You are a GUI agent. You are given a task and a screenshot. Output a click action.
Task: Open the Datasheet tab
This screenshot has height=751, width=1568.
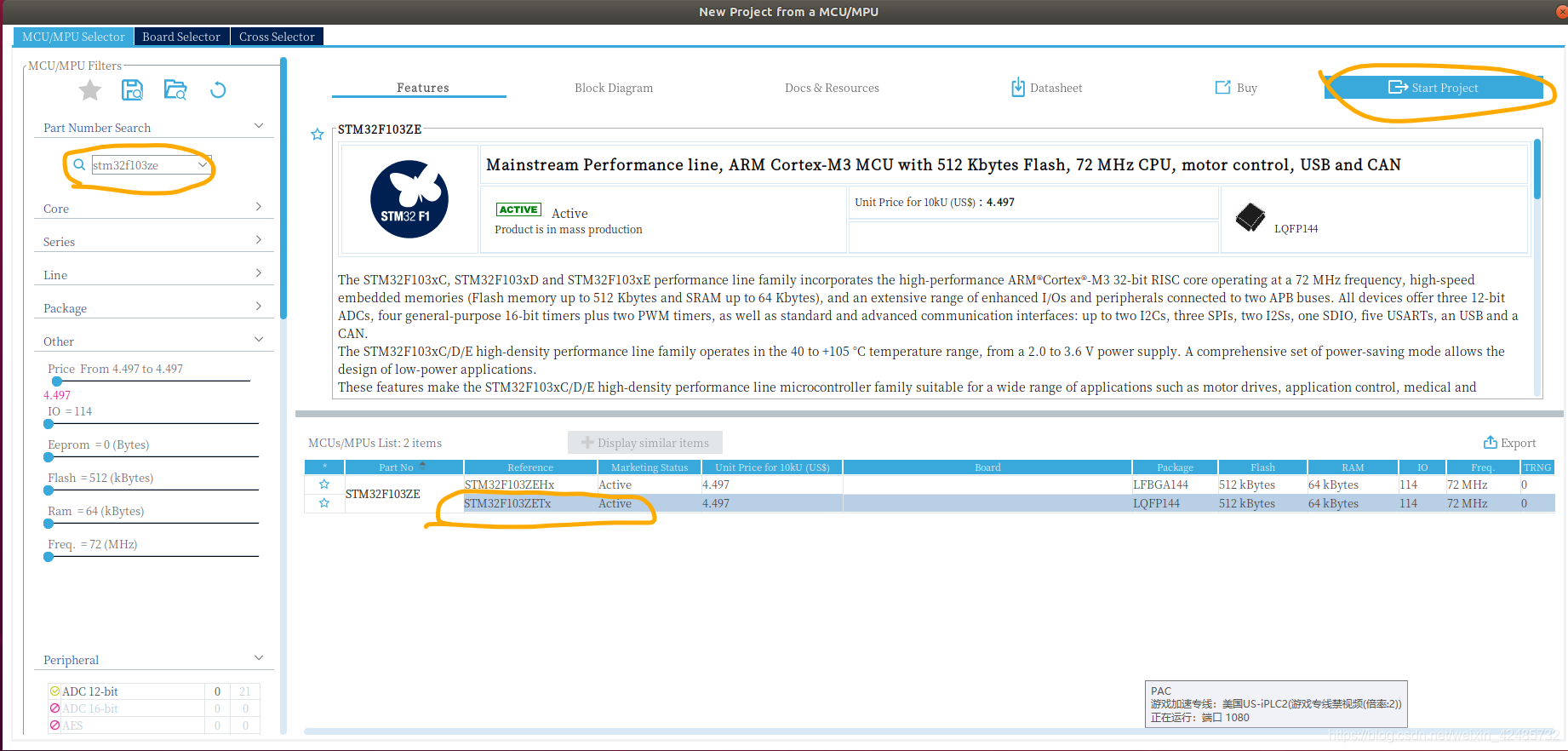1047,88
